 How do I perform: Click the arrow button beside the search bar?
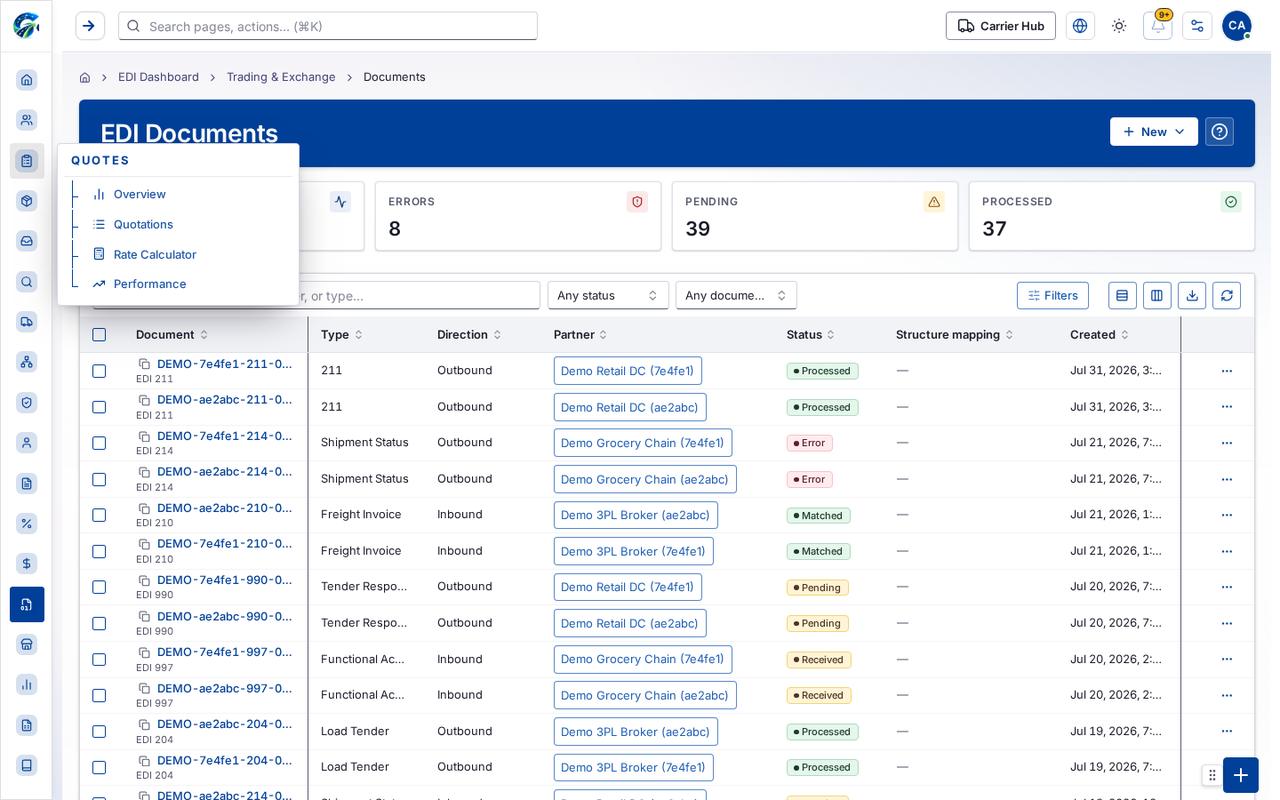pos(90,26)
